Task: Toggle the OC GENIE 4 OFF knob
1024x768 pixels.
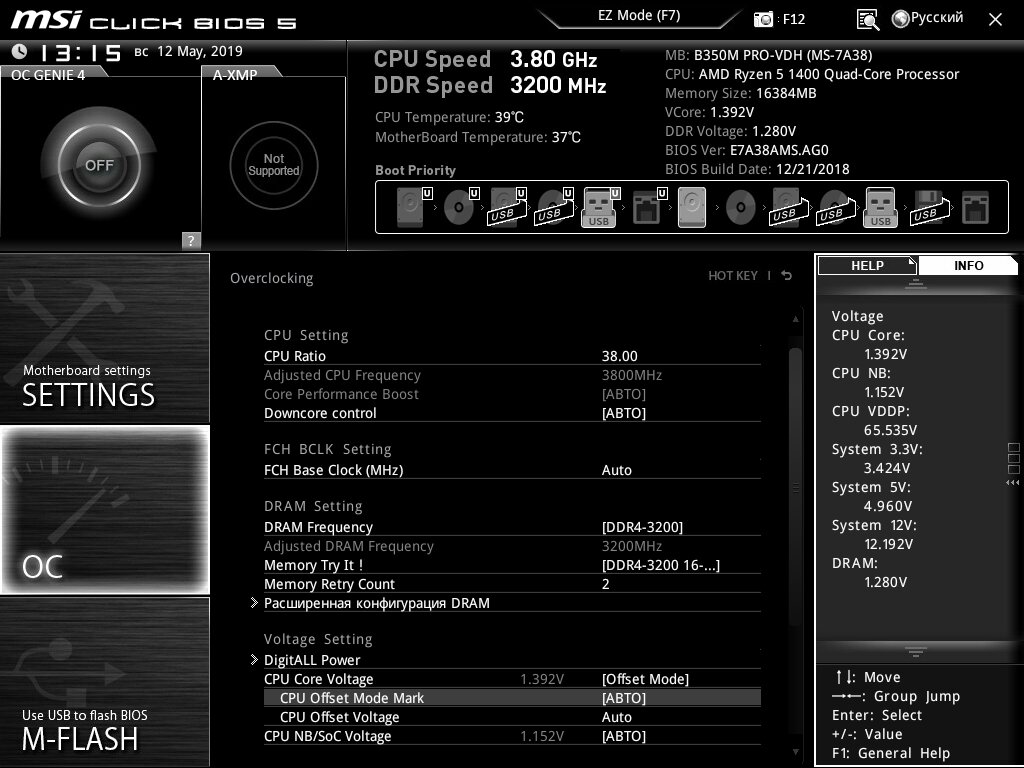Action: pos(99,165)
